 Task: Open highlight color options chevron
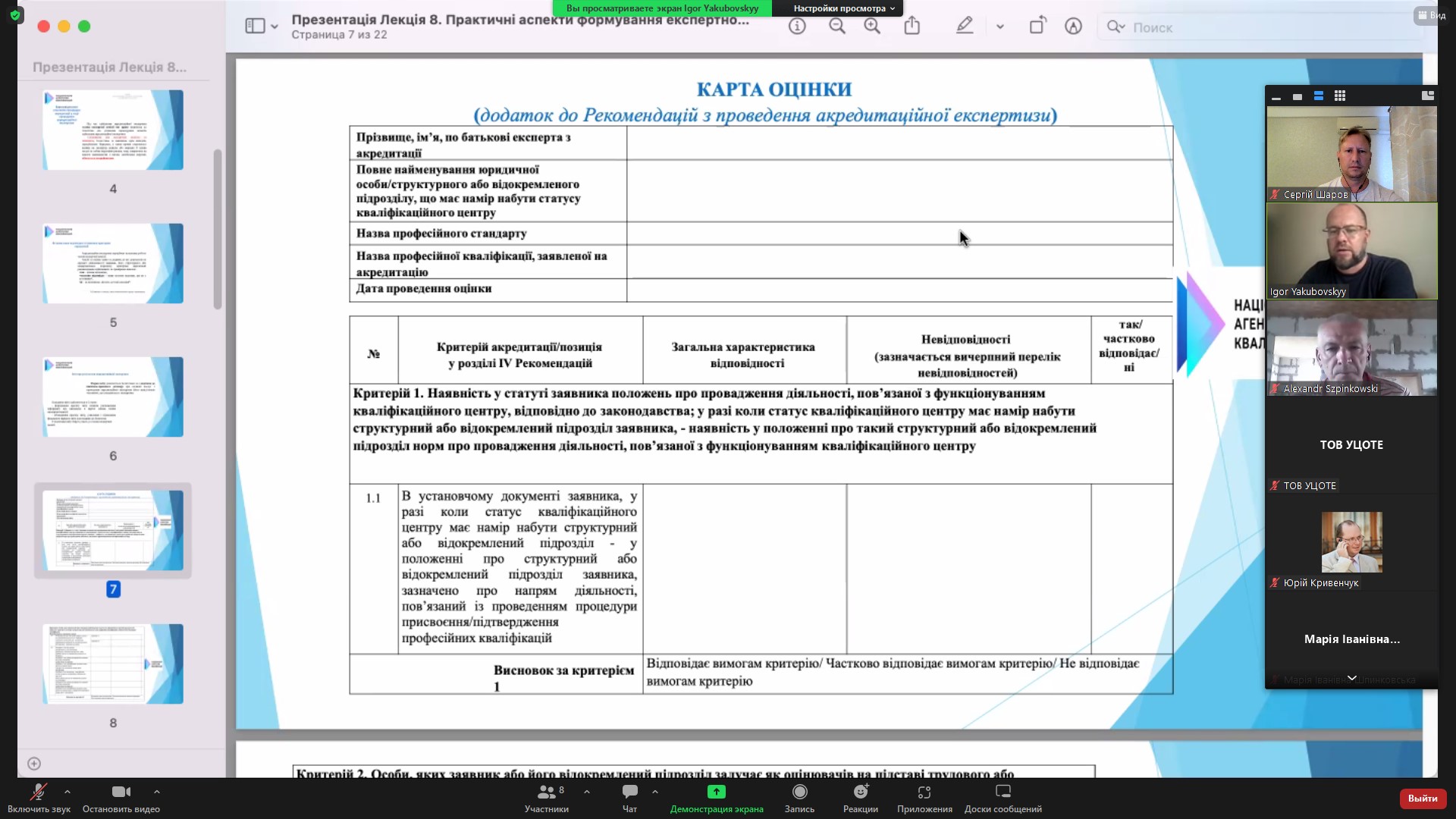[x=1000, y=27]
